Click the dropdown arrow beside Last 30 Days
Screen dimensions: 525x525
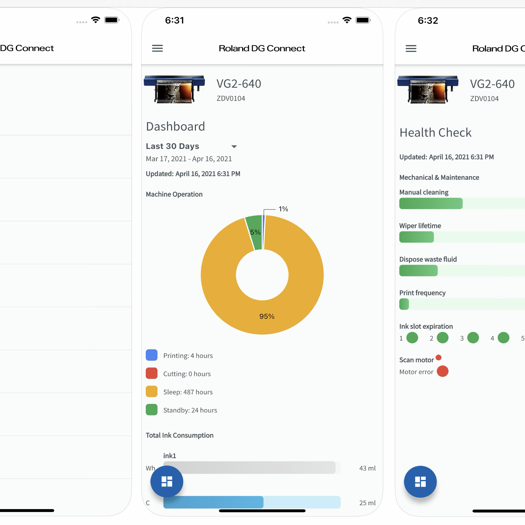point(234,146)
